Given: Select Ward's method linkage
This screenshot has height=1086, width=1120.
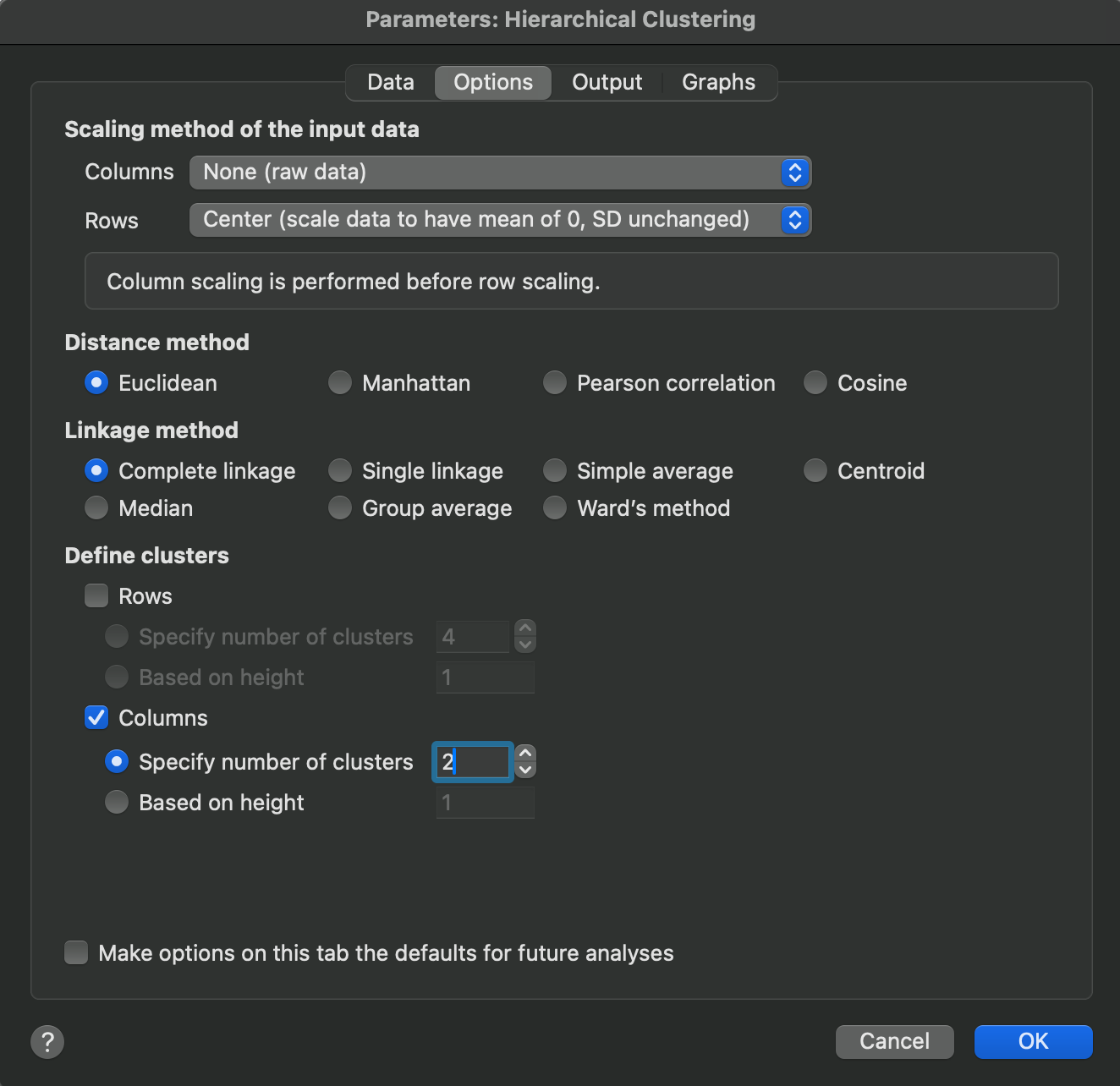Looking at the screenshot, I should point(555,508).
